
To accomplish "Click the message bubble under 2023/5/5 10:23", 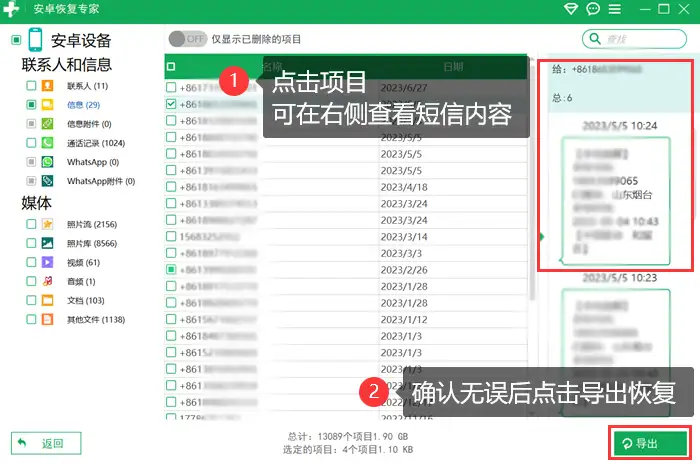I will (x=616, y=351).
